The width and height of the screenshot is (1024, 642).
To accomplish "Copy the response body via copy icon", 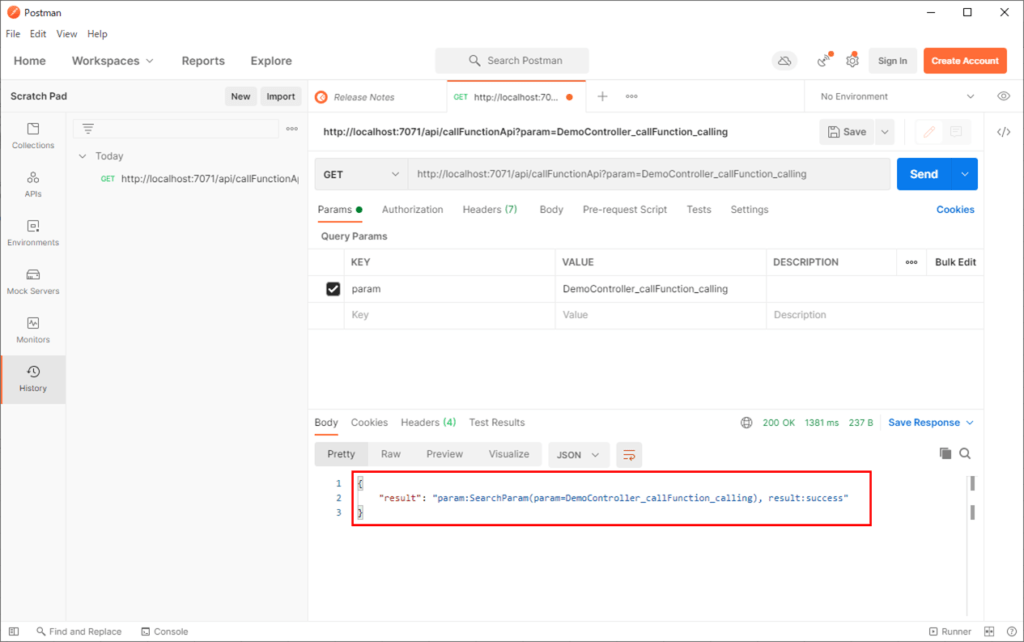I will coord(944,453).
